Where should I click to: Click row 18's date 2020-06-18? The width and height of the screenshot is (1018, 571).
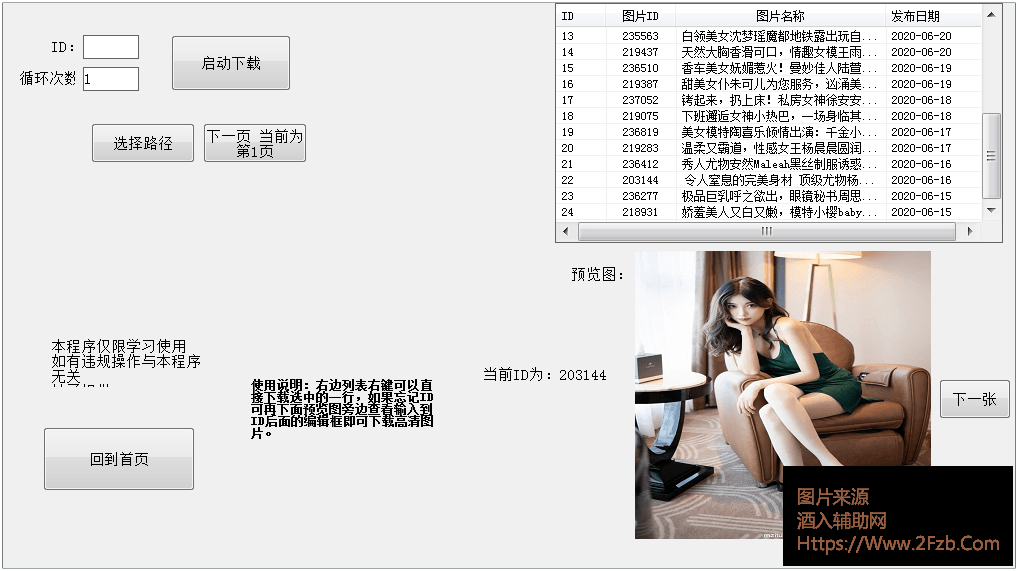coord(921,116)
